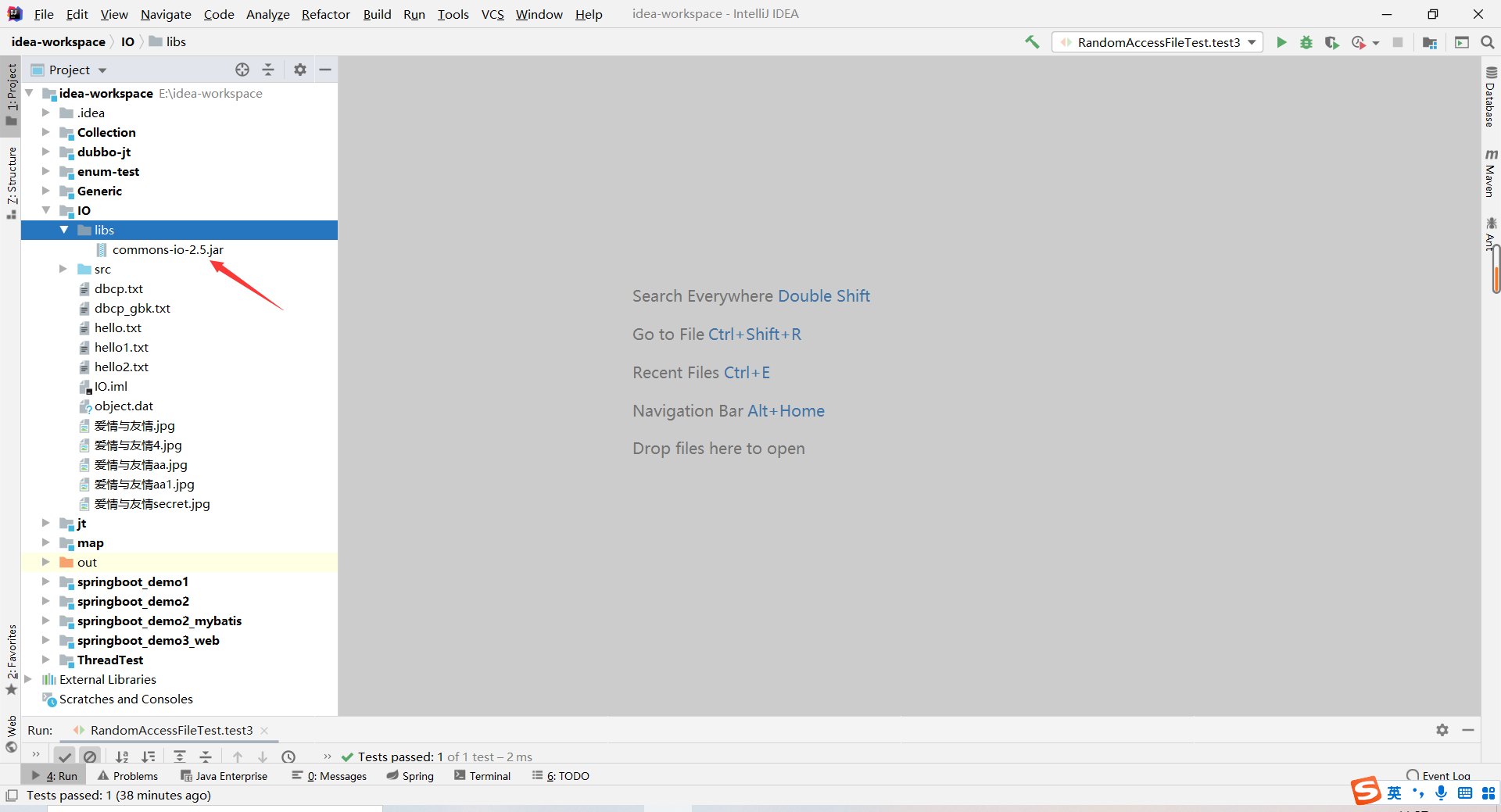
Task: Expand all test results in the Run panel
Action: tap(180, 757)
